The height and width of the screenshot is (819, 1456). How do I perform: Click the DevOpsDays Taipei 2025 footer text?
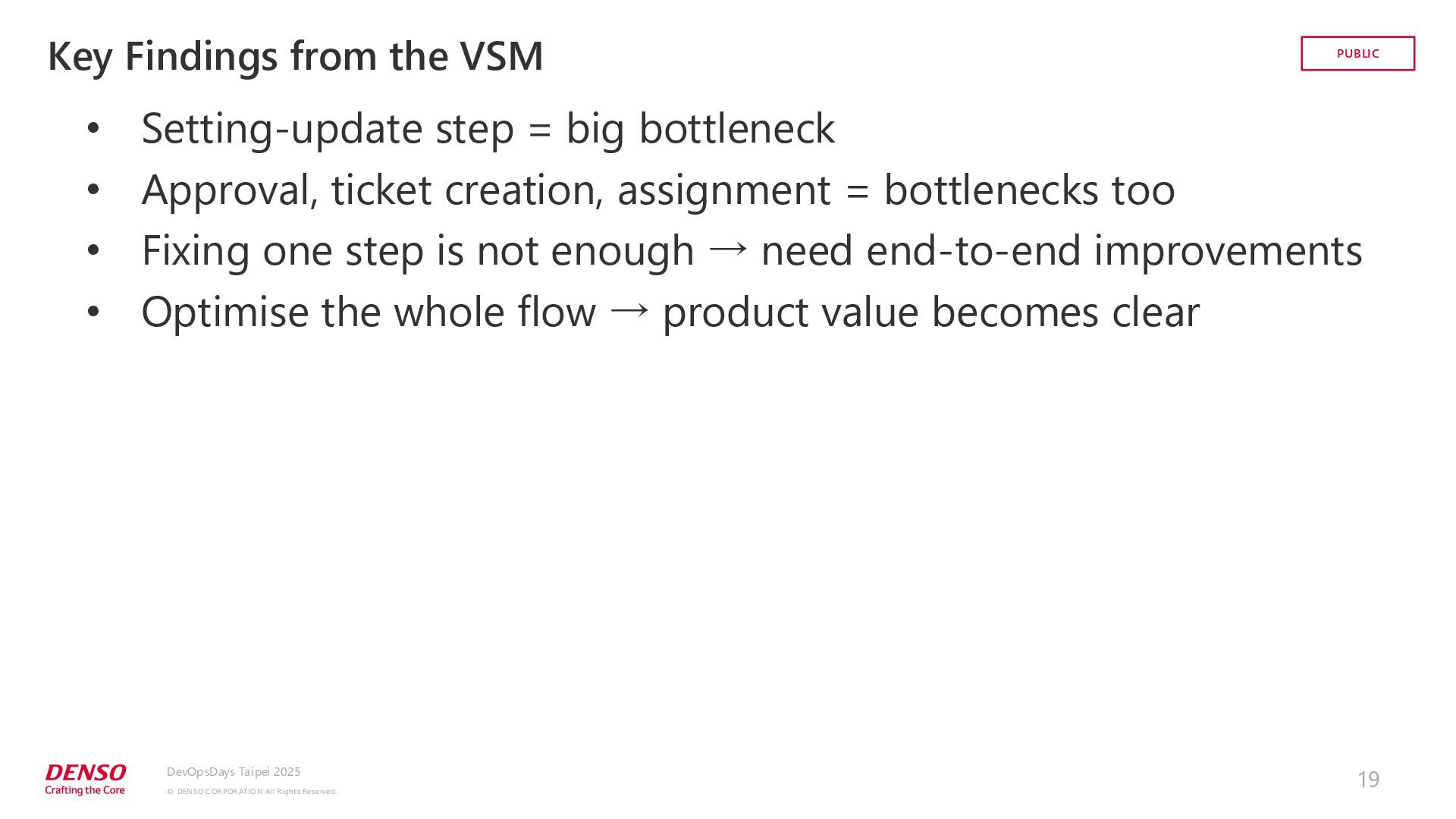pos(234,772)
